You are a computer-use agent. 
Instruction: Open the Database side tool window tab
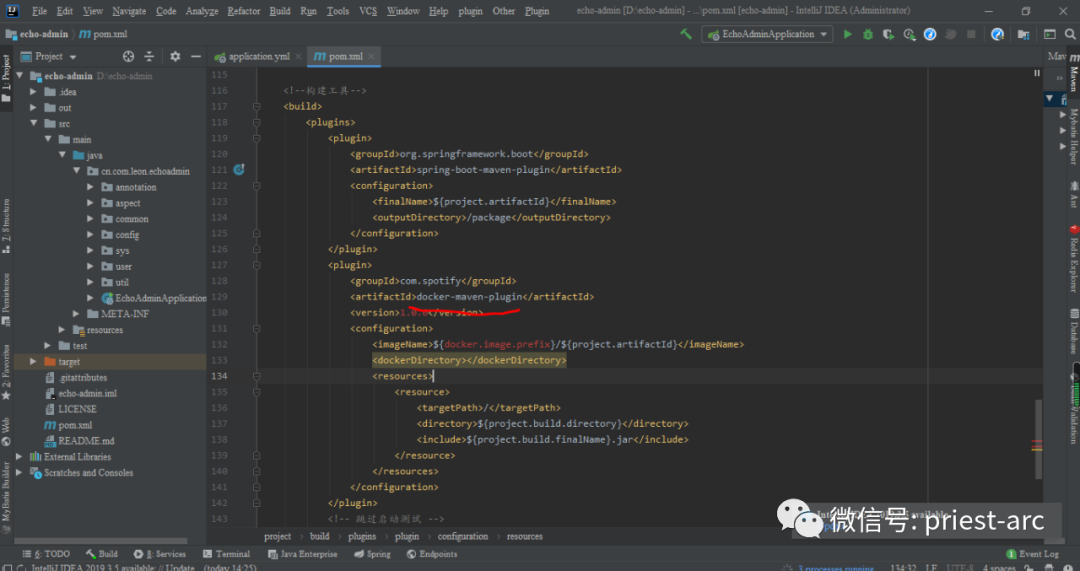[x=1074, y=332]
